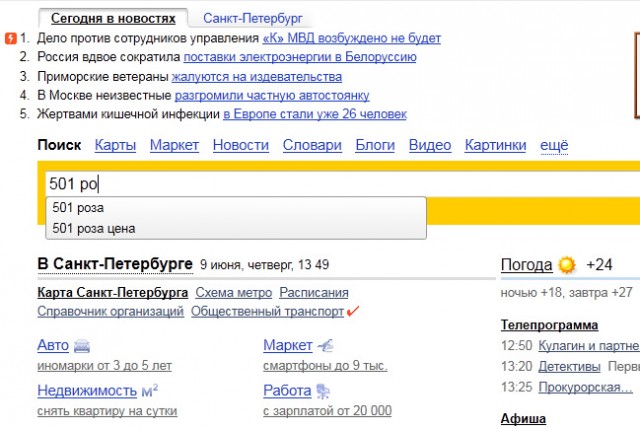640x429 pixels.
Task: Expand the ещё services dropdown
Action: click(554, 145)
